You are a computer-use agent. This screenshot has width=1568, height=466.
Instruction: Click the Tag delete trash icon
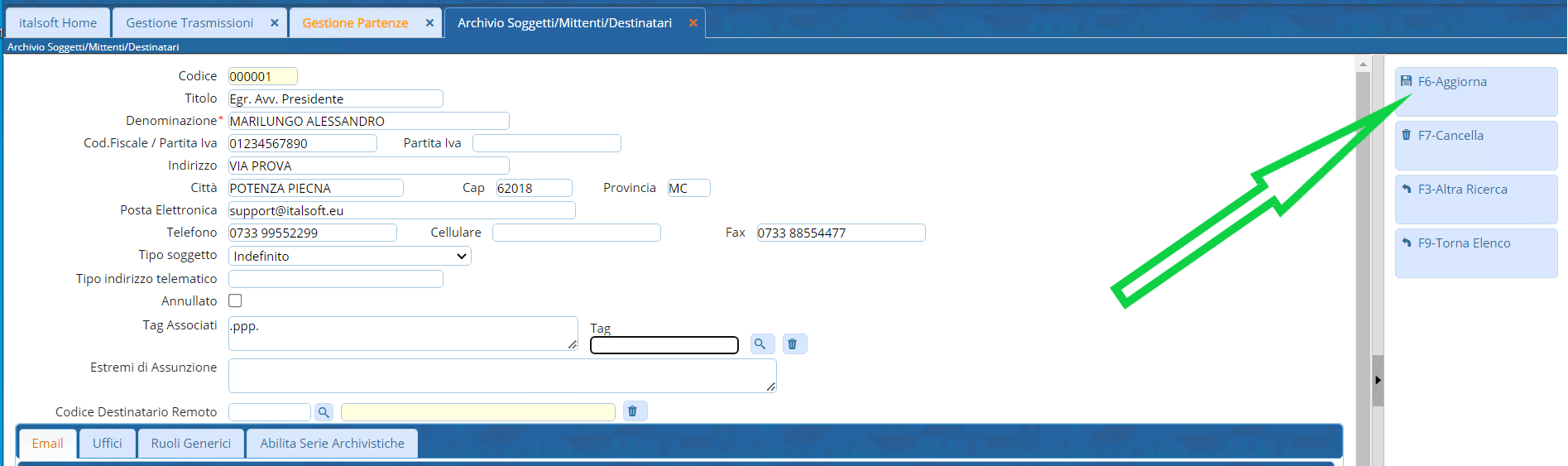(793, 343)
